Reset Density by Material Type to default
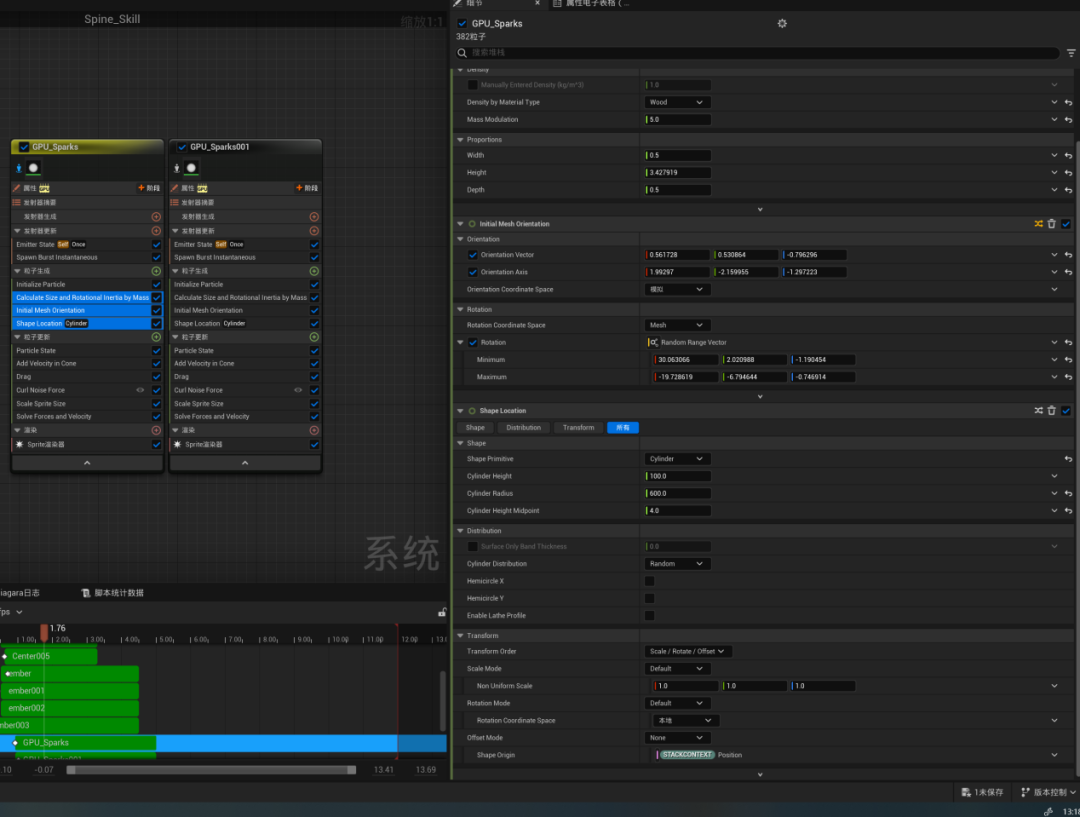Image resolution: width=1080 pixels, height=817 pixels. coord(1068,103)
